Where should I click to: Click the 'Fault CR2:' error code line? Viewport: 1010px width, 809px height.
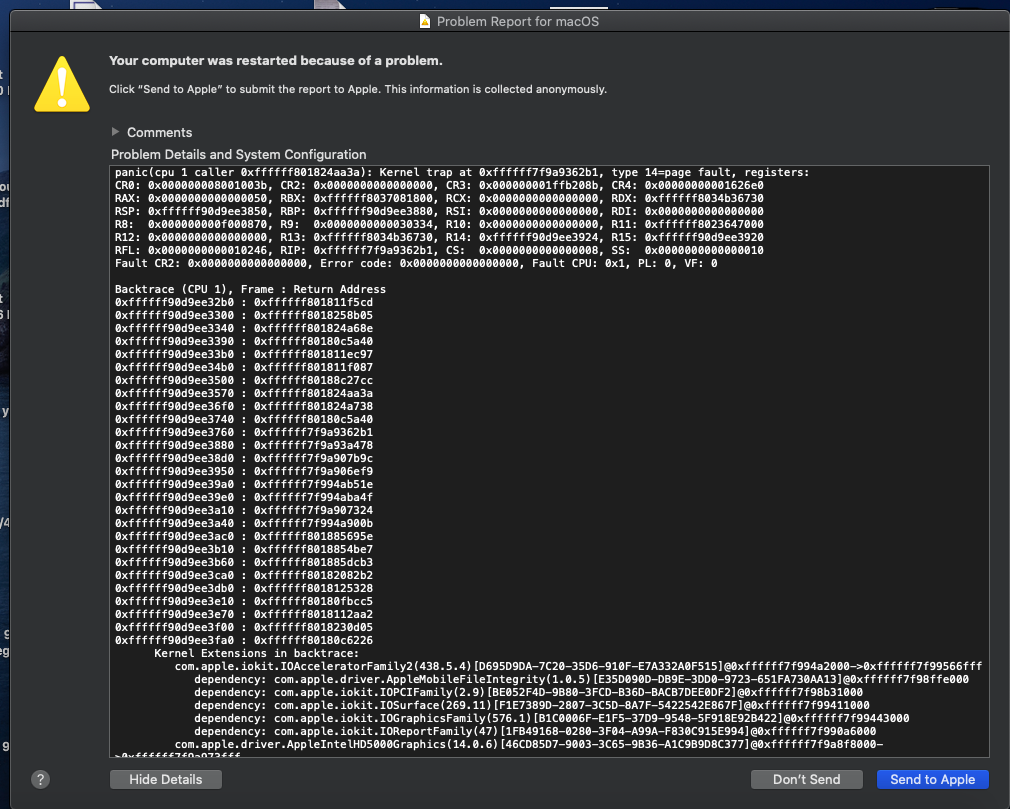point(416,263)
